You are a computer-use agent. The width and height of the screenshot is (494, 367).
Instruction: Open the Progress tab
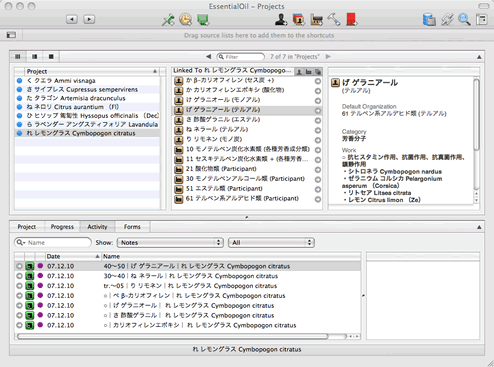tap(62, 227)
